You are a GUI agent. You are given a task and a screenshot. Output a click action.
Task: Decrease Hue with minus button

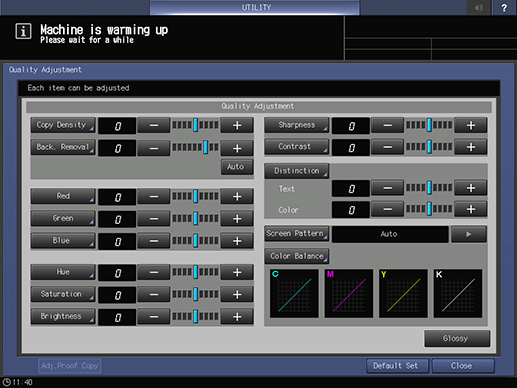[x=154, y=273]
